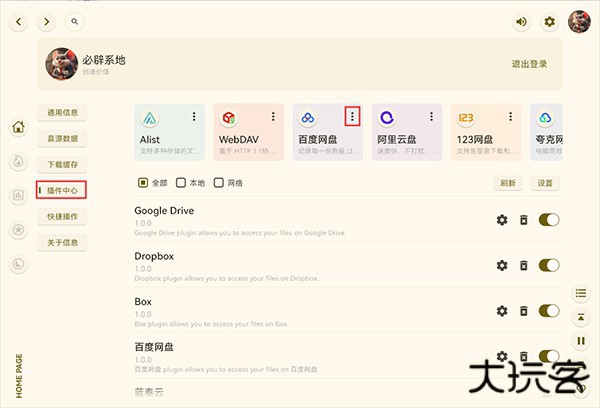Screen dimensions: 600x408
Task: Open the 下载缓存 section
Action: 62,164
